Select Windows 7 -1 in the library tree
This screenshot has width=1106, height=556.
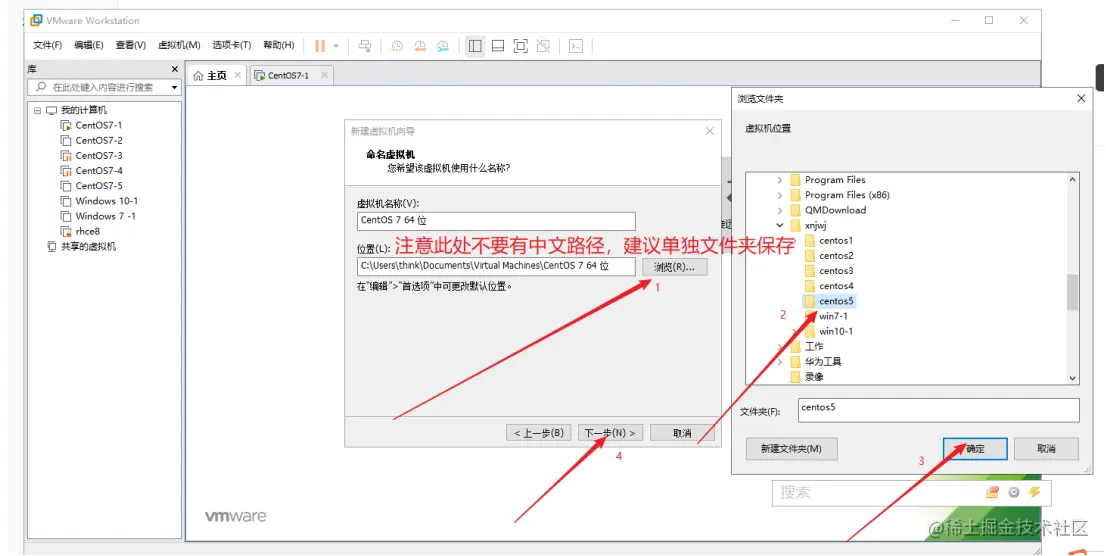point(106,216)
